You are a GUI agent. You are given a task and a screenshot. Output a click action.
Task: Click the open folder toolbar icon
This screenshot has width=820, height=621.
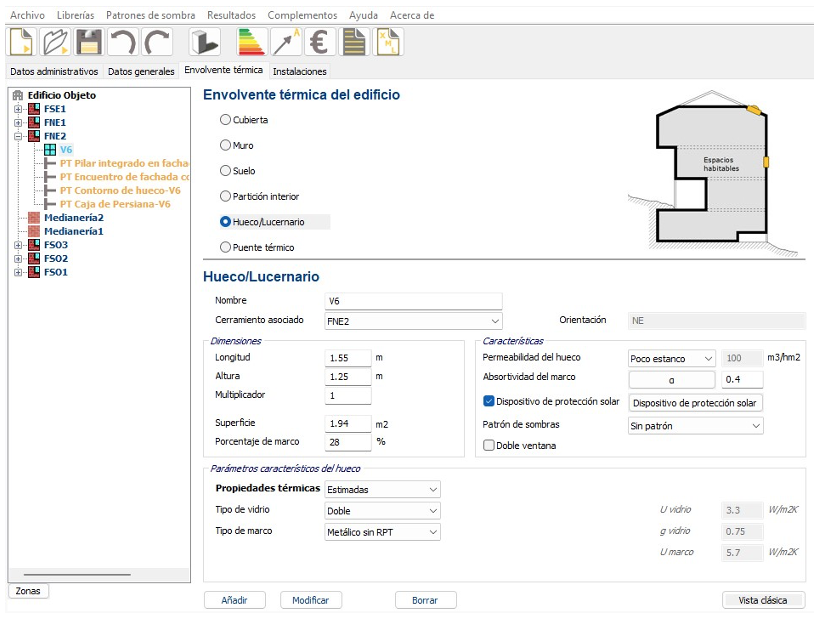pyautogui.click(x=56, y=42)
